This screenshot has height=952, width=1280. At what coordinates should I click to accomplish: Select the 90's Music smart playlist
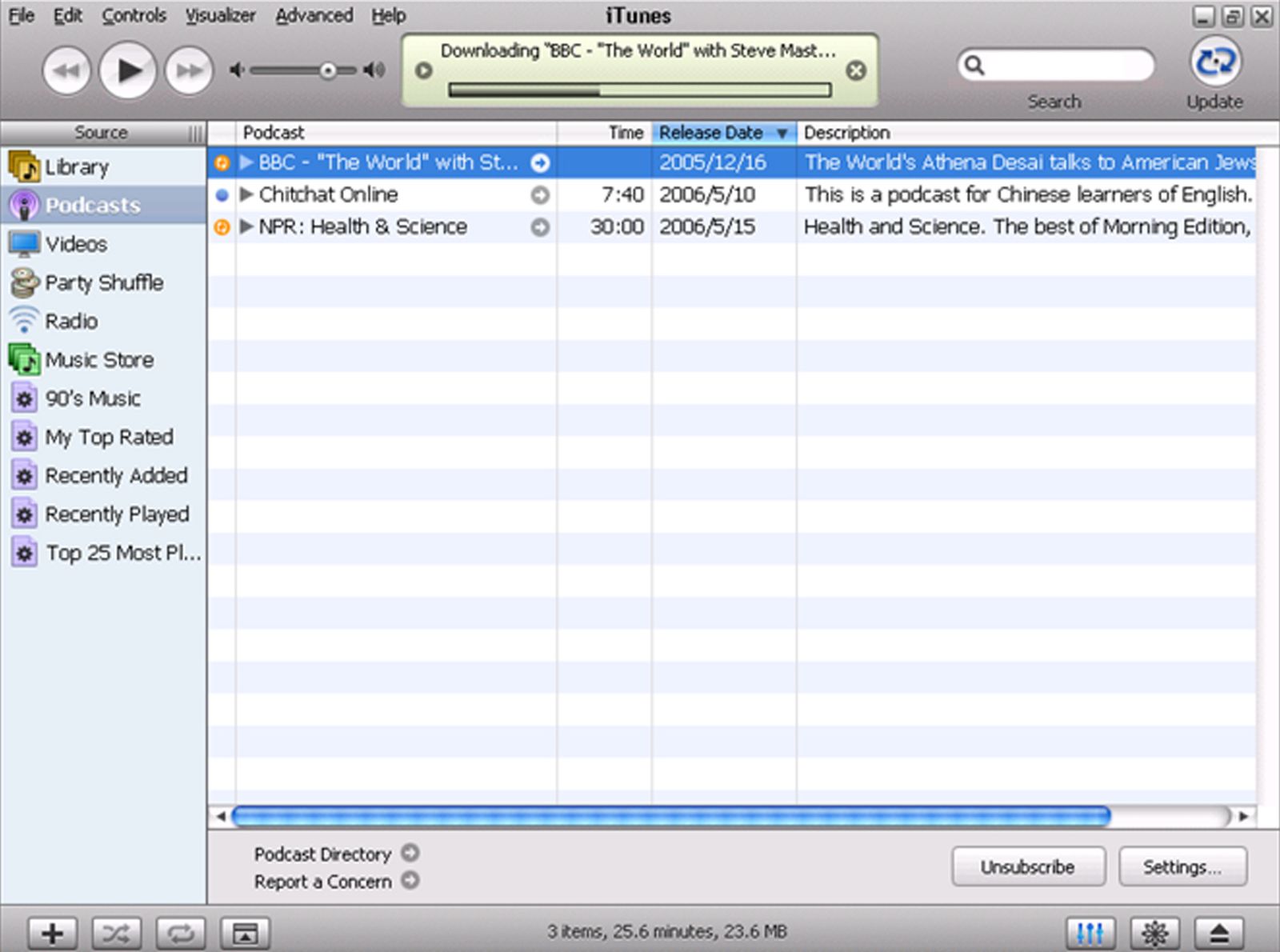(103, 398)
